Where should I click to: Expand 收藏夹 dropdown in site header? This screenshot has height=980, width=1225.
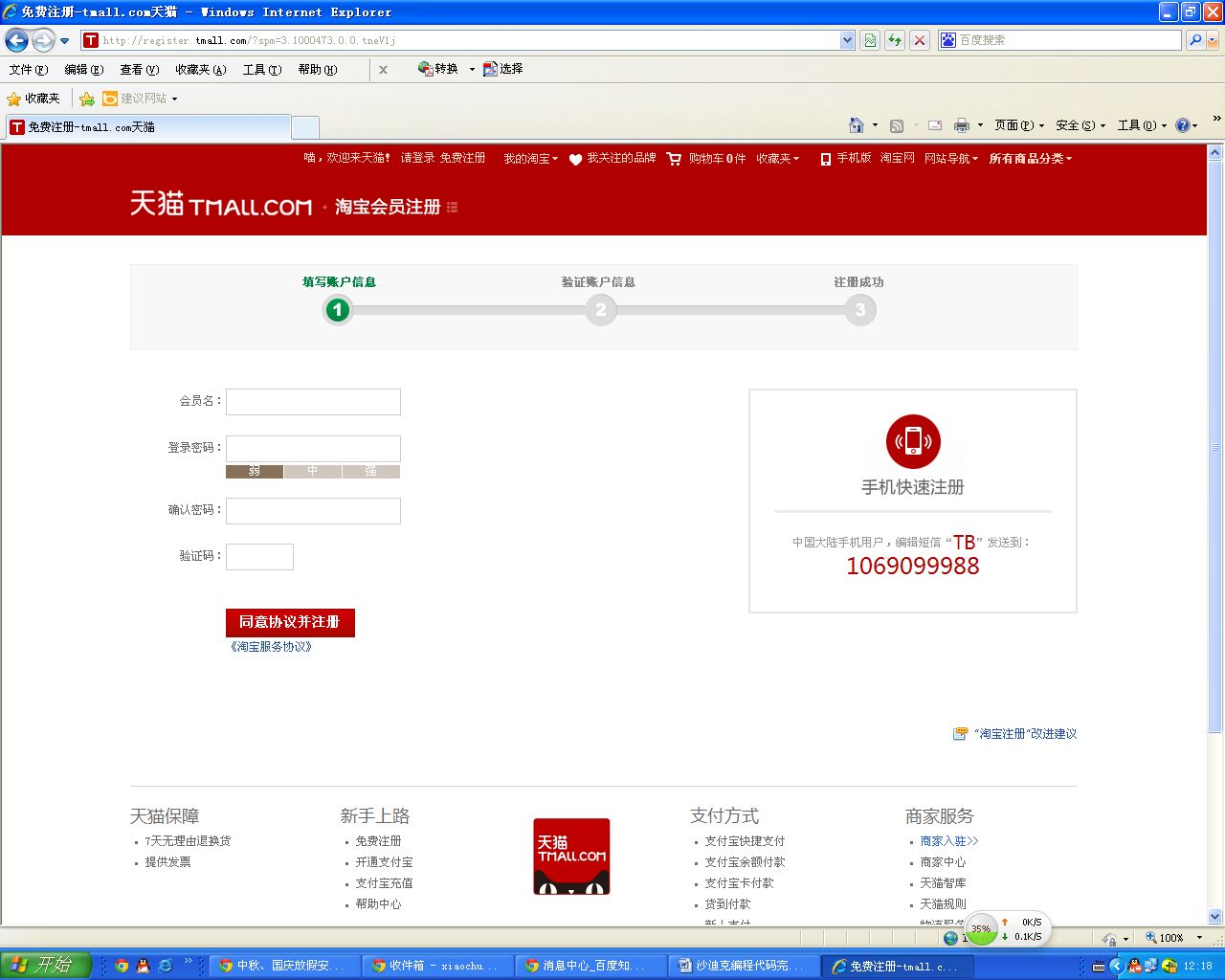pos(778,159)
